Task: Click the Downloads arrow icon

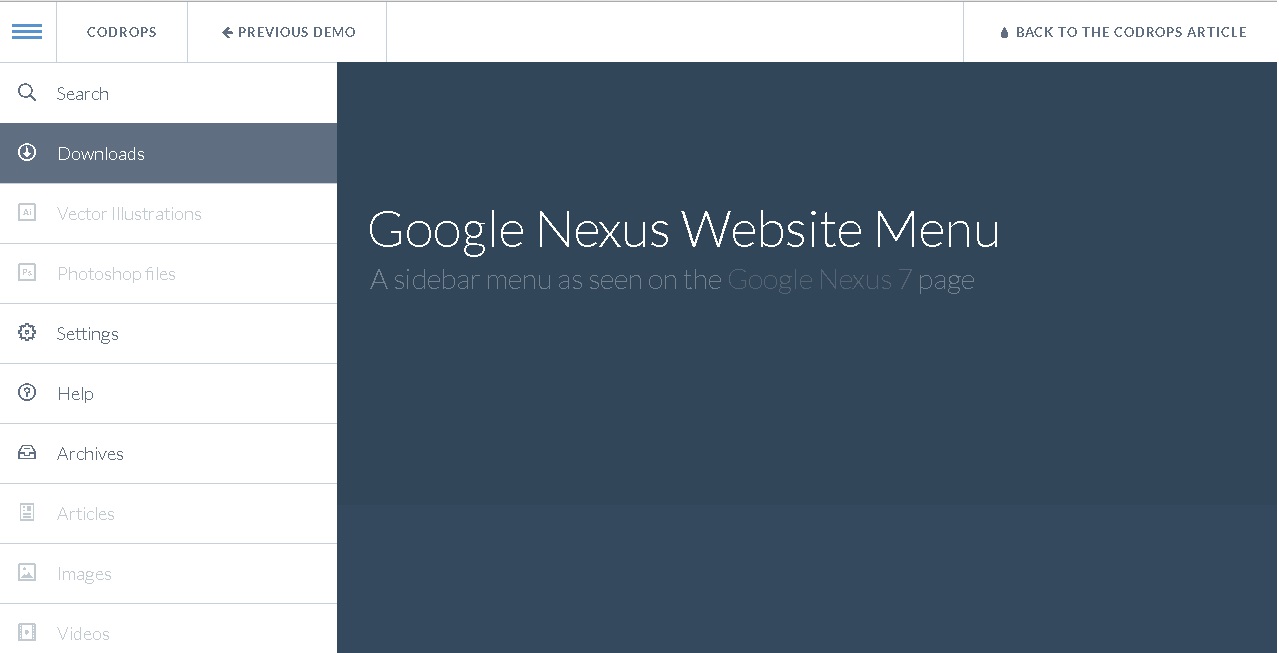Action: pos(27,153)
